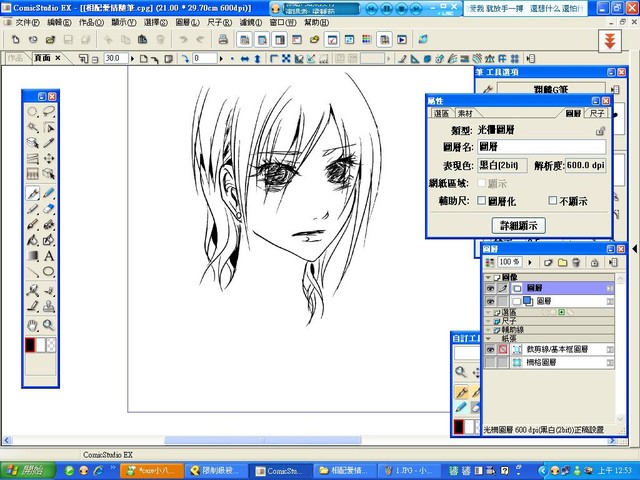Screen dimensions: 640x480
Task: Hide the selected top 圖層 layer
Action: (490, 288)
